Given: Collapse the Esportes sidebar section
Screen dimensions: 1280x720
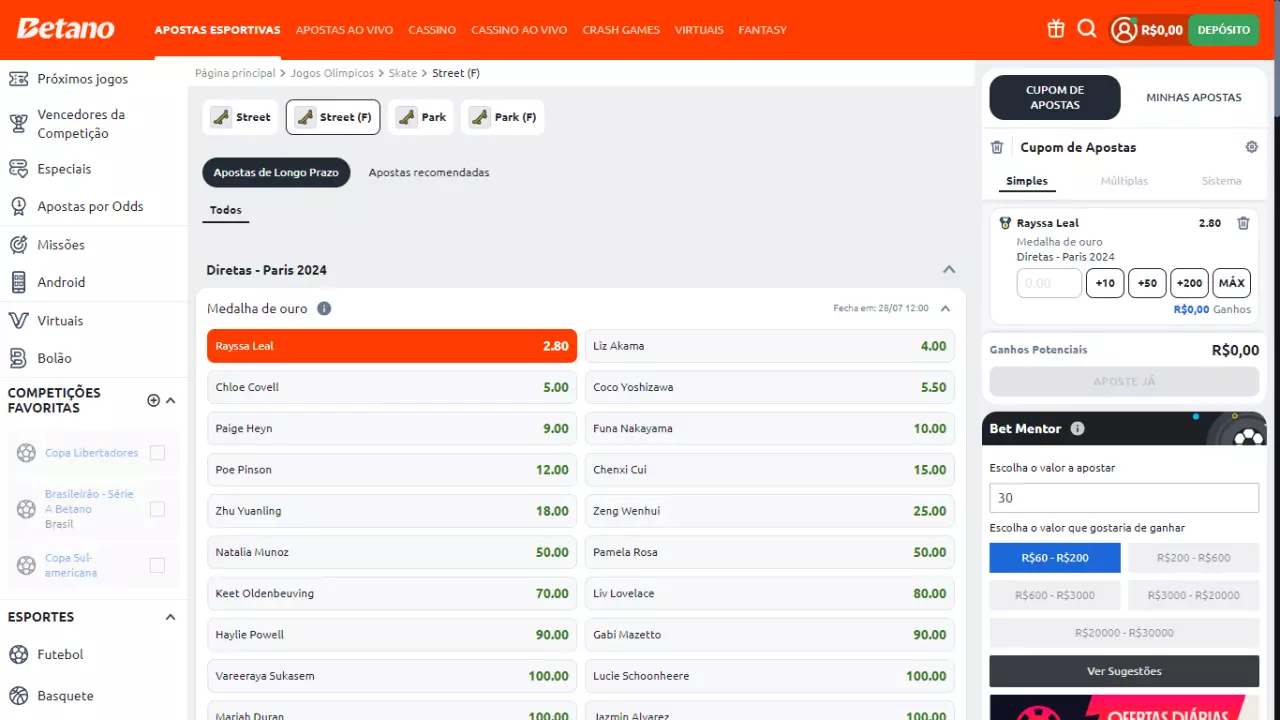Looking at the screenshot, I should tap(170, 617).
